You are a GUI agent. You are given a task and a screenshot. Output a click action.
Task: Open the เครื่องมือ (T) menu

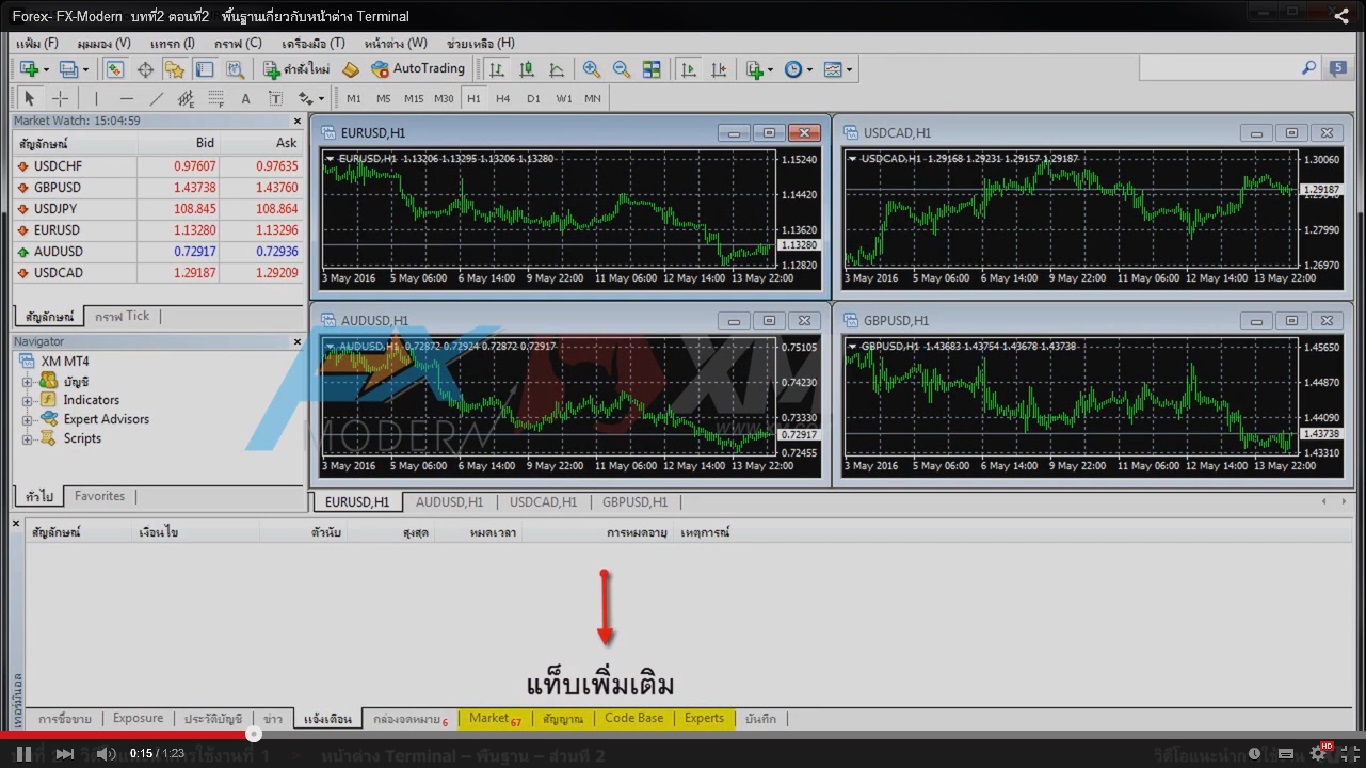313,43
